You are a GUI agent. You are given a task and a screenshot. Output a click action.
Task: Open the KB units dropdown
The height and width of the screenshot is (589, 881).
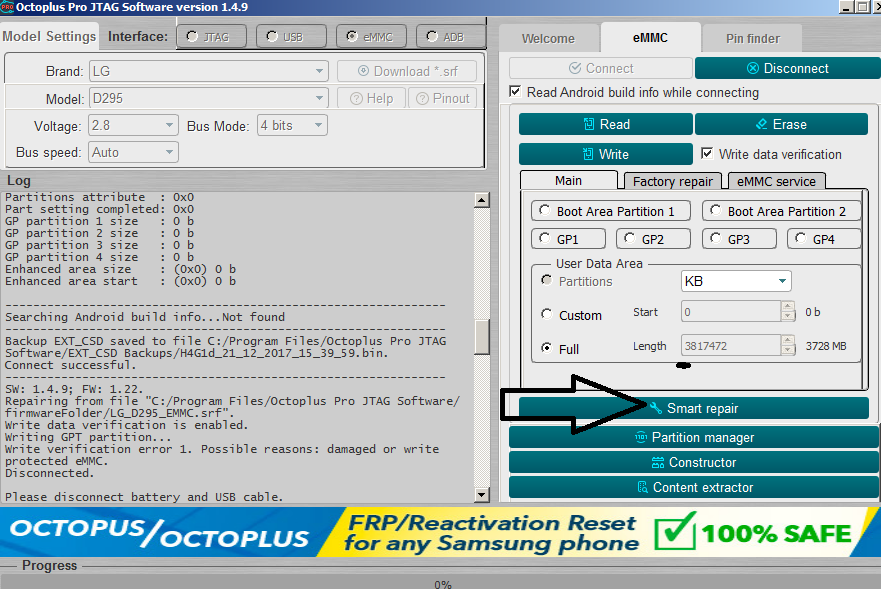point(736,281)
